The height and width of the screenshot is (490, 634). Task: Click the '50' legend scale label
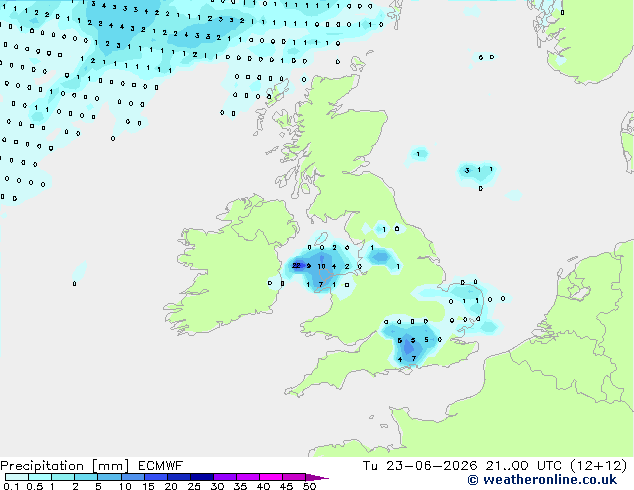(309, 486)
